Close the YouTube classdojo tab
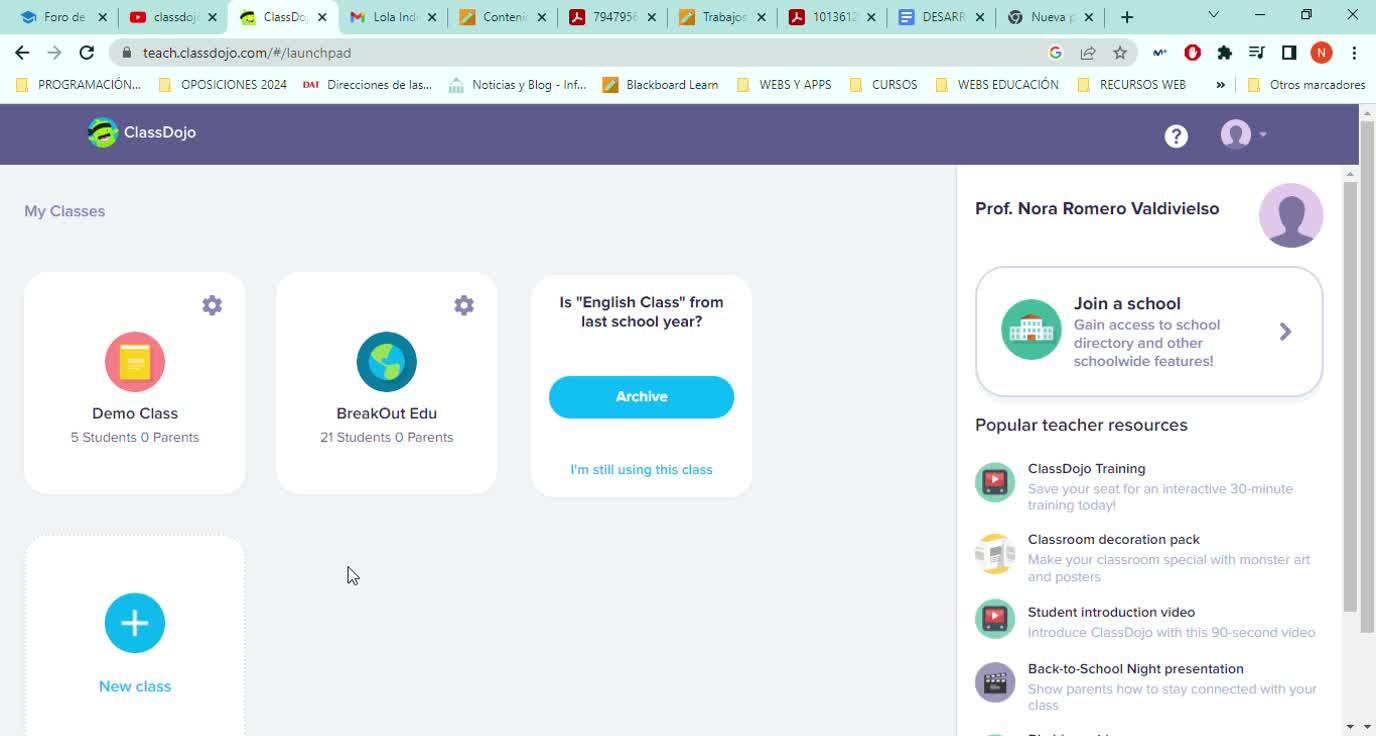The height and width of the screenshot is (736, 1376). pyautogui.click(x=212, y=17)
